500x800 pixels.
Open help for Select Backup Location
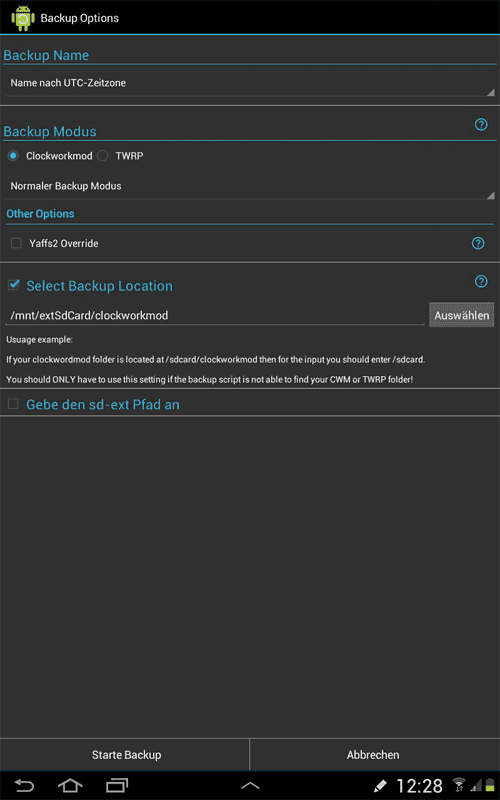pos(481,281)
